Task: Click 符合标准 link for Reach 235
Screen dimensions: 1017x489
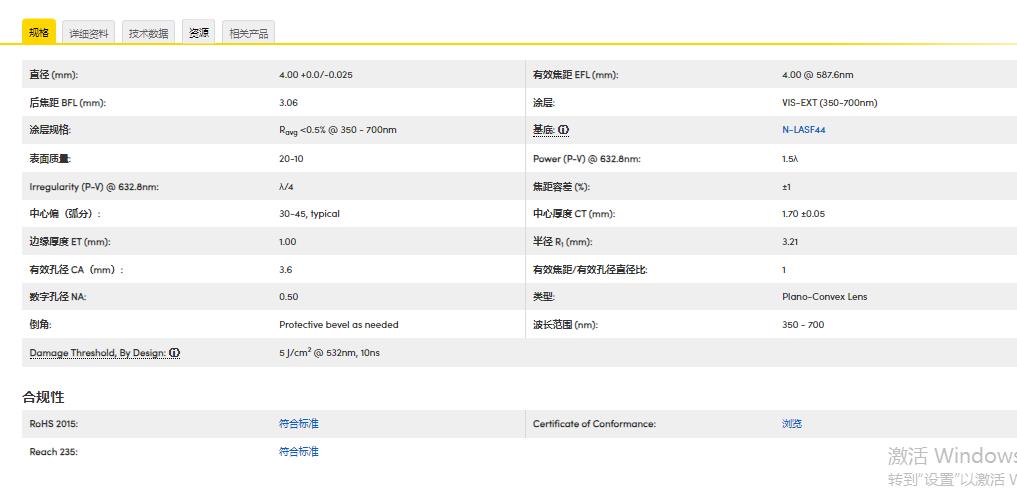Action: [298, 452]
